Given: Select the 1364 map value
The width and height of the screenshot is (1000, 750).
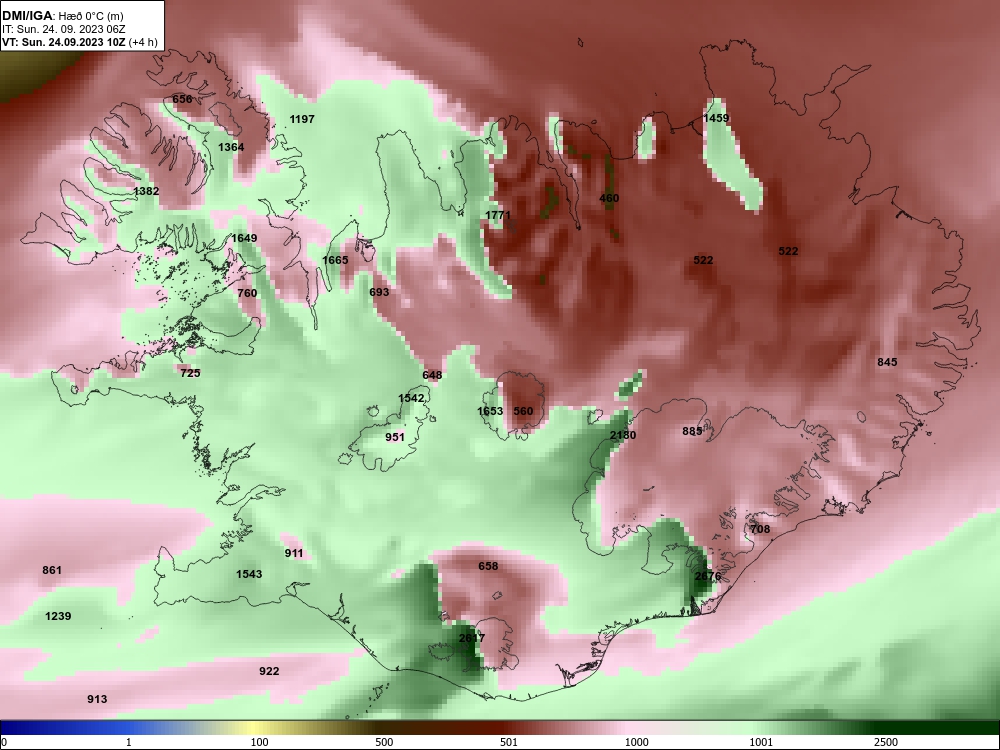Looking at the screenshot, I should coord(231,147).
